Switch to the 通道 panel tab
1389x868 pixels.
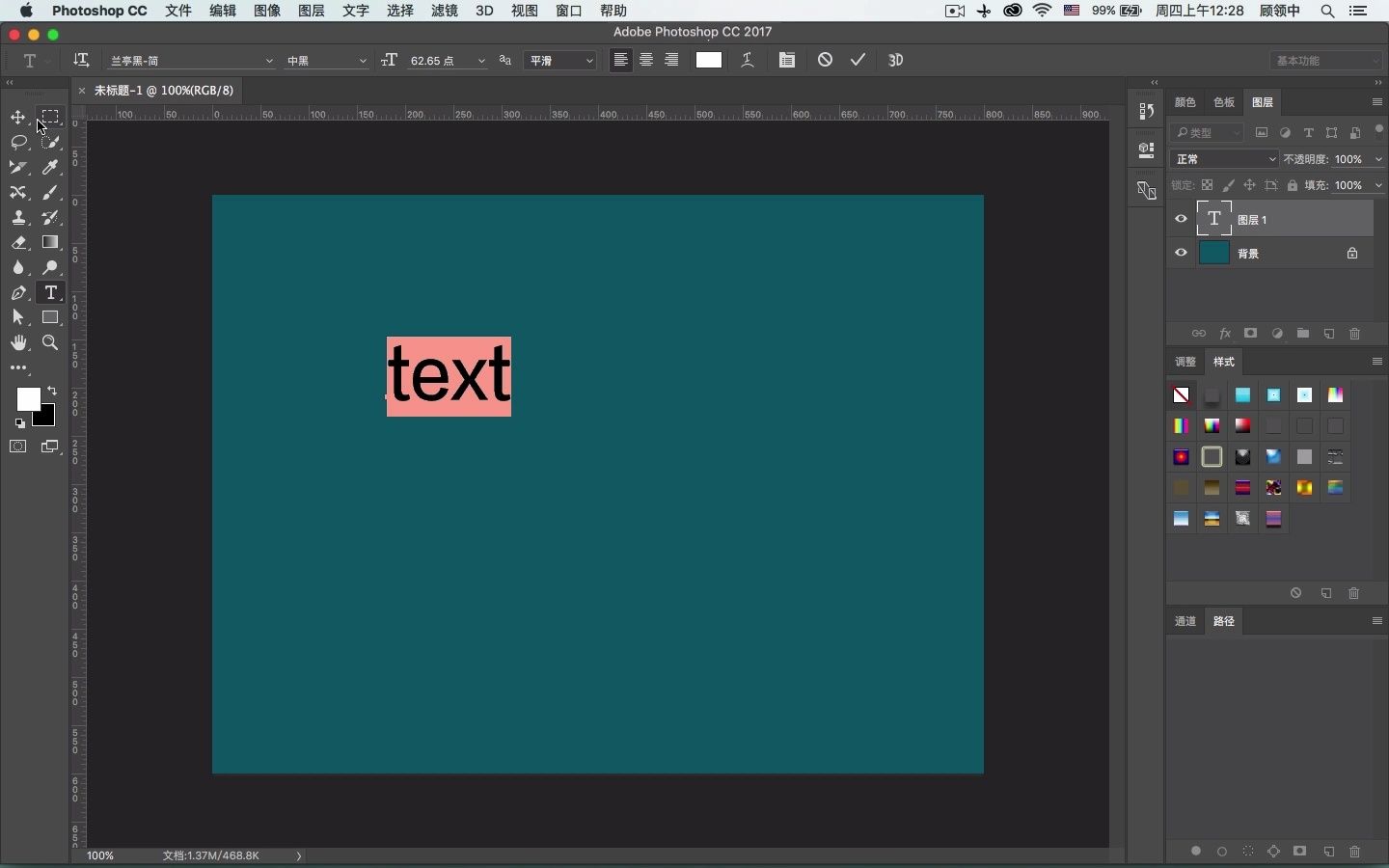(1185, 621)
